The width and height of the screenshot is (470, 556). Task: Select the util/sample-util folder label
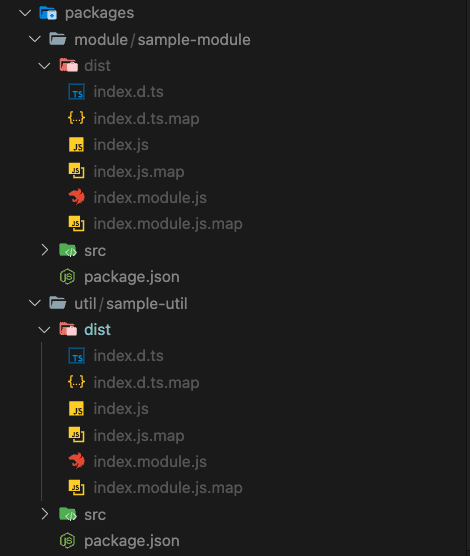[131, 304]
